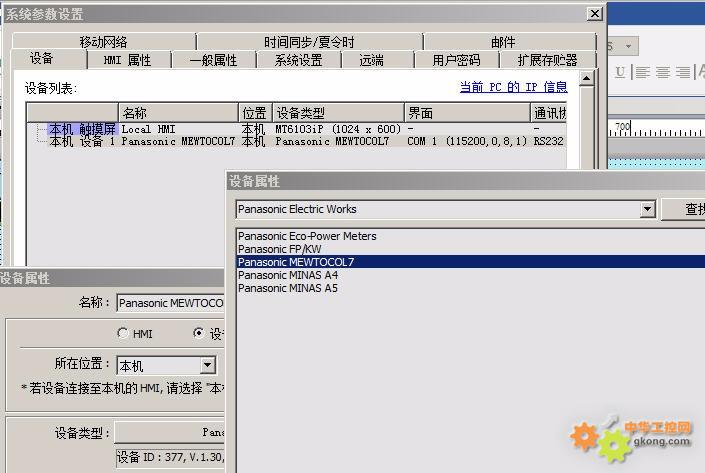Select Panasonic MEWTOCOL7 in list

471,262
